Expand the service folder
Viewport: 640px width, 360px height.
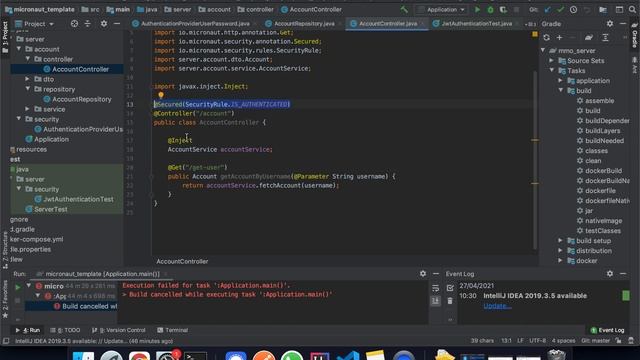28,109
